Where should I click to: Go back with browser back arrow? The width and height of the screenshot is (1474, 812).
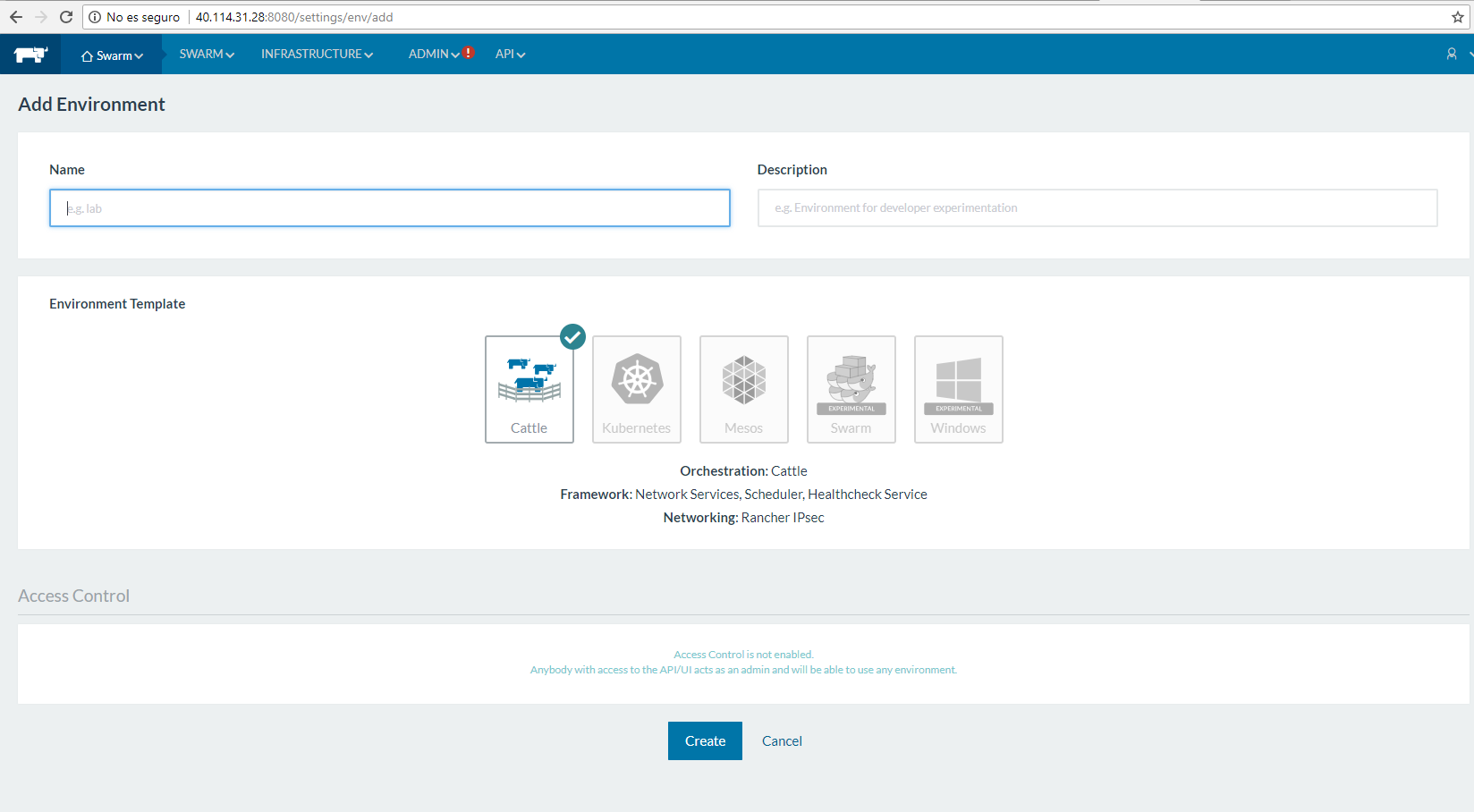[x=16, y=17]
